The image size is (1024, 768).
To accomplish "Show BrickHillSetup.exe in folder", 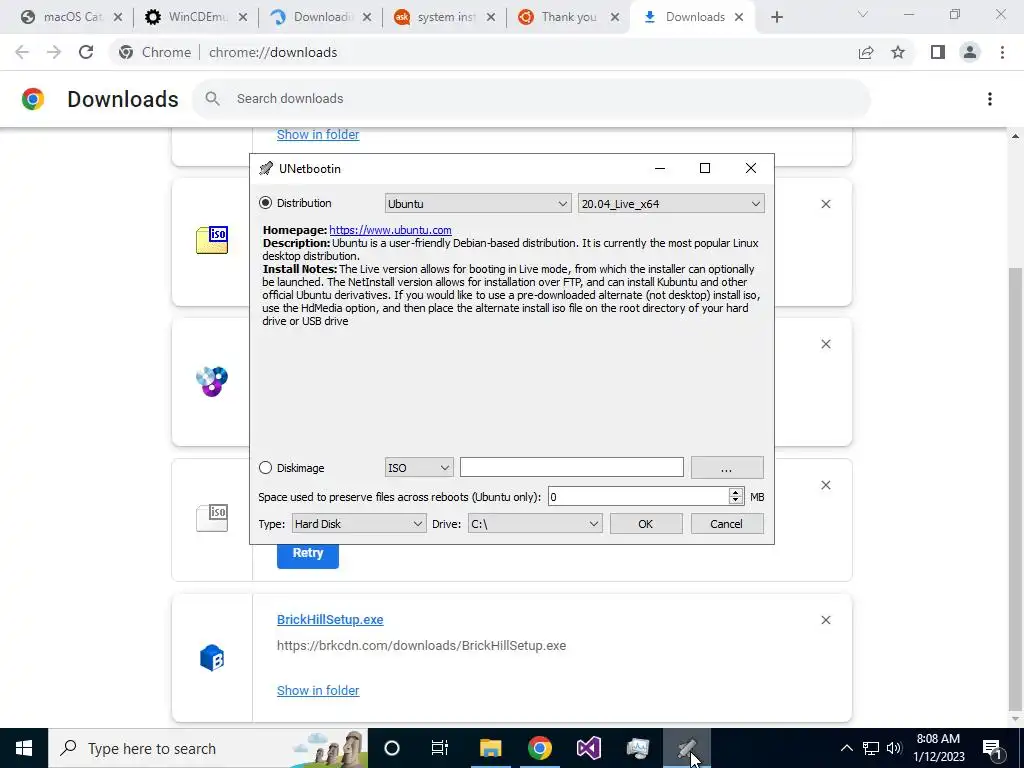I will tap(318, 690).
